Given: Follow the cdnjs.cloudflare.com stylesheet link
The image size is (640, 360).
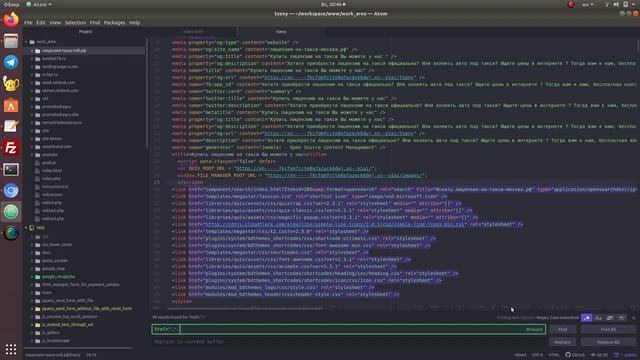Looking at the screenshot, I should 335,224.
